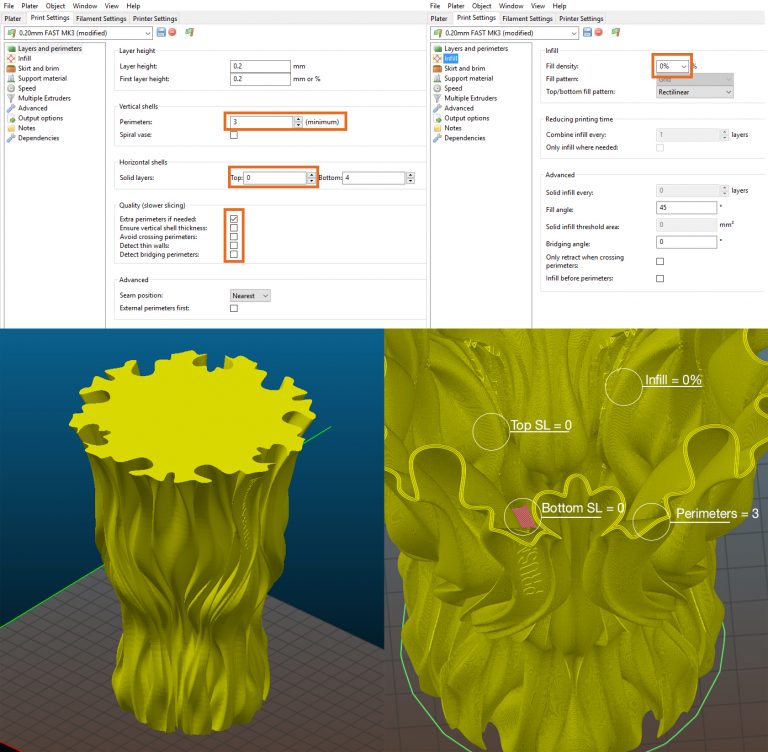Click the Fill angle field showing 45
This screenshot has width=768, height=752.
pyautogui.click(x=686, y=208)
